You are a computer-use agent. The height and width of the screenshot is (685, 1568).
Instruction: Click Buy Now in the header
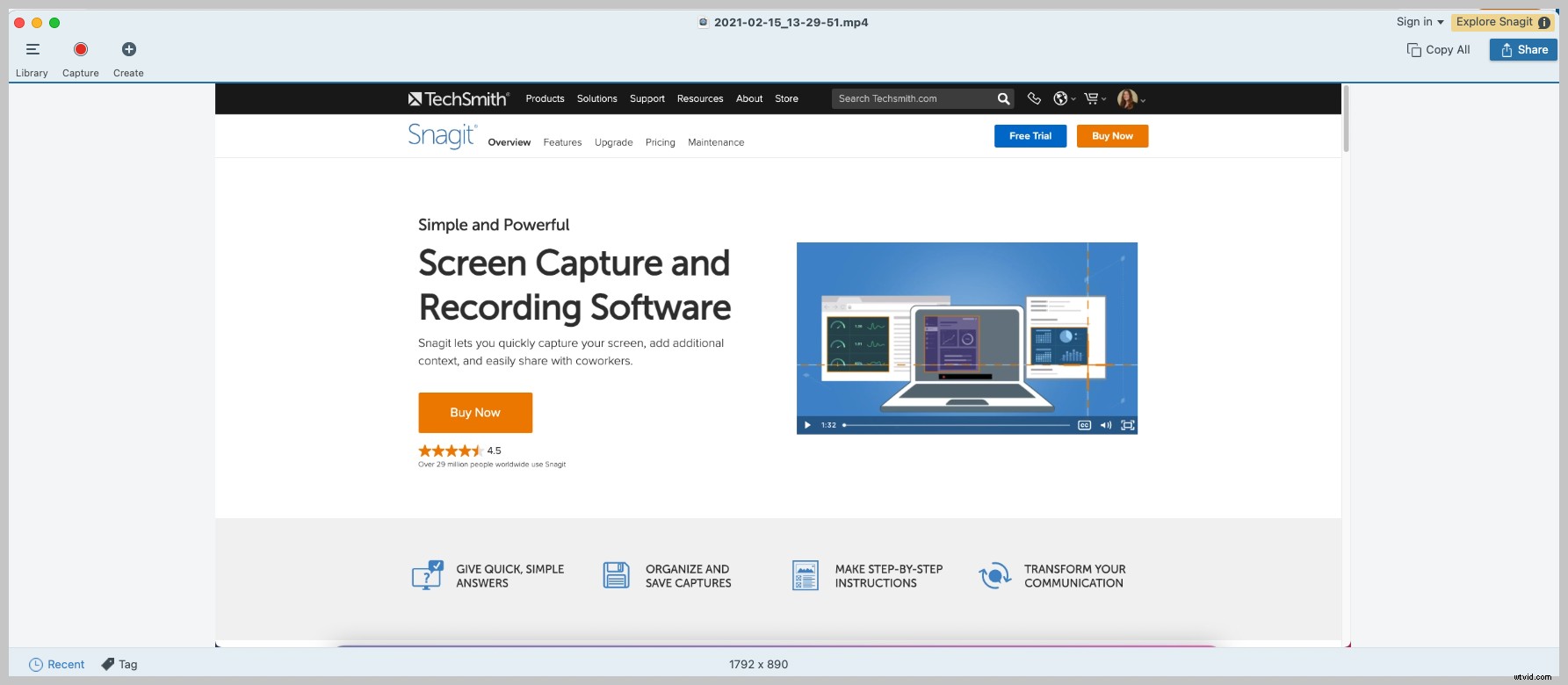[1112, 136]
